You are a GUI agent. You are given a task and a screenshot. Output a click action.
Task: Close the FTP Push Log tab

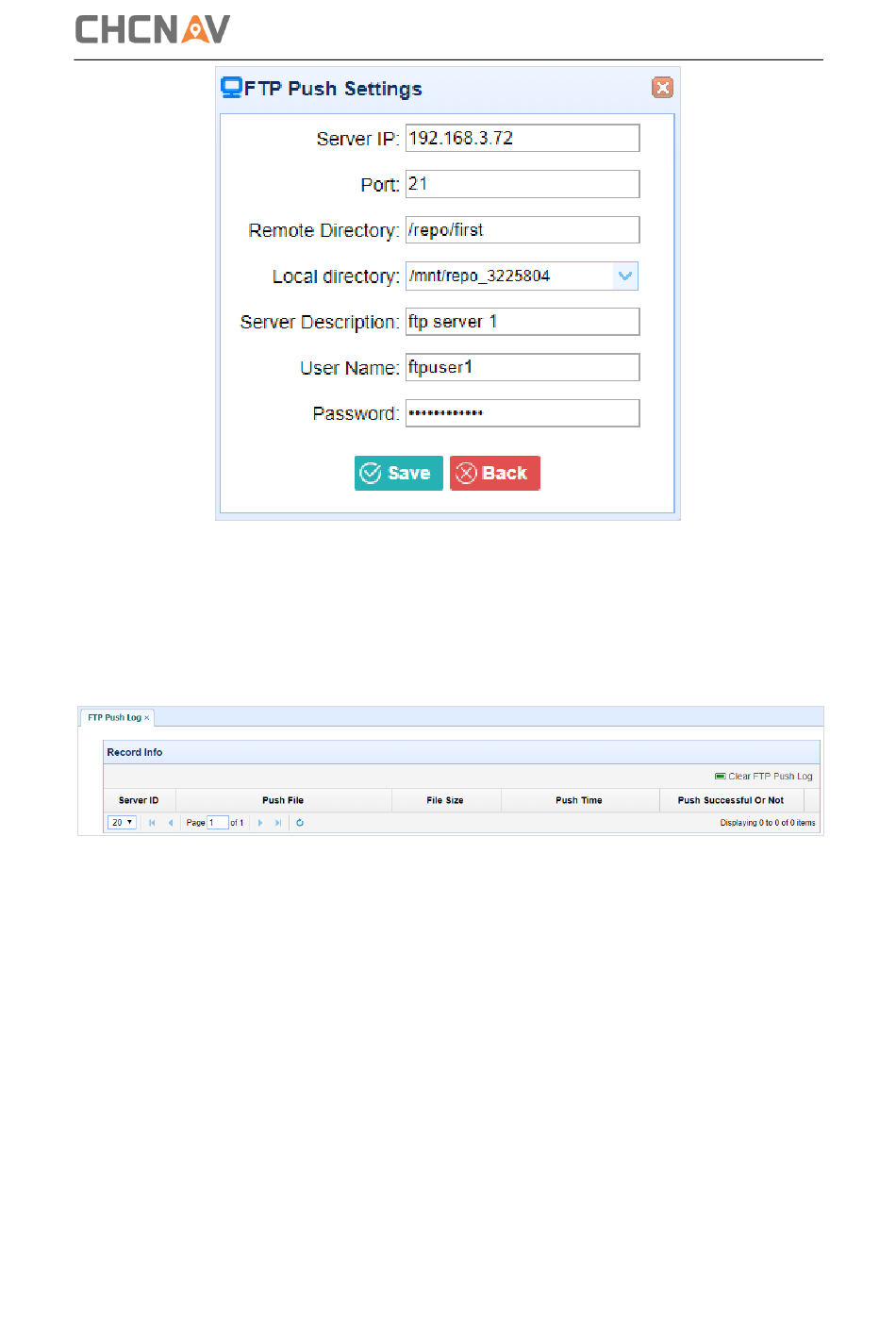[x=147, y=718]
